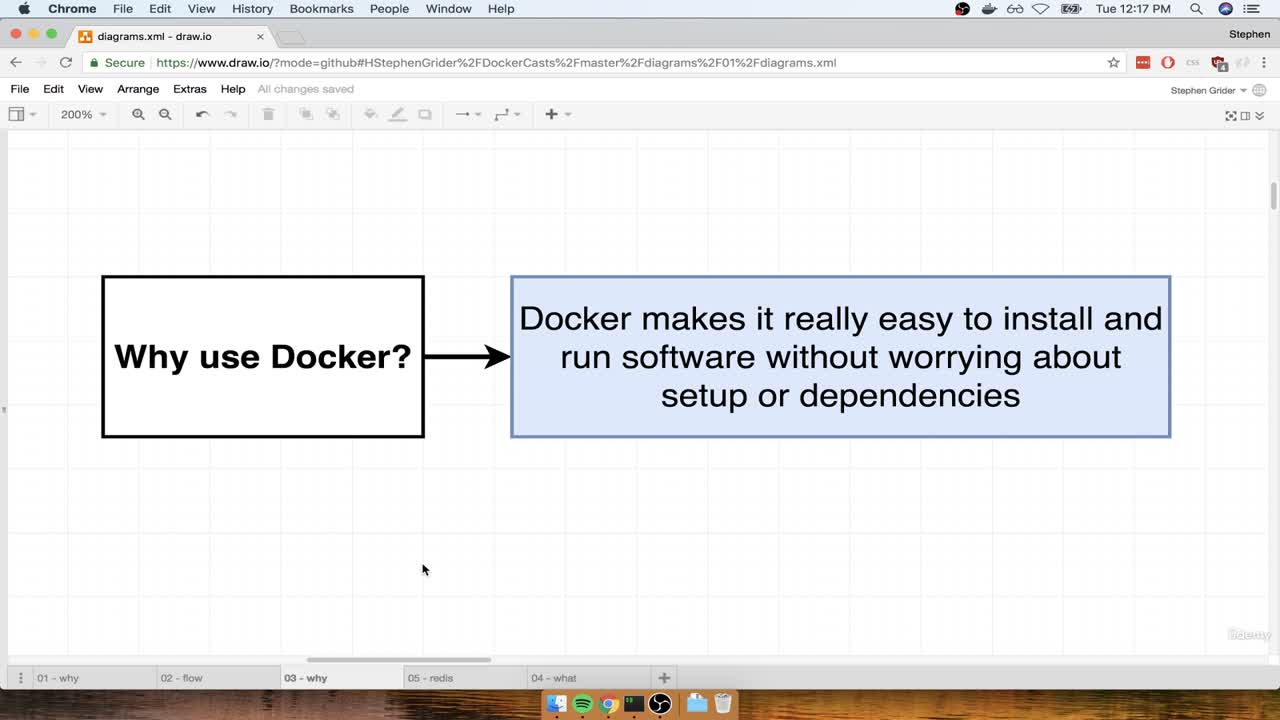Undo the last change

(202, 114)
